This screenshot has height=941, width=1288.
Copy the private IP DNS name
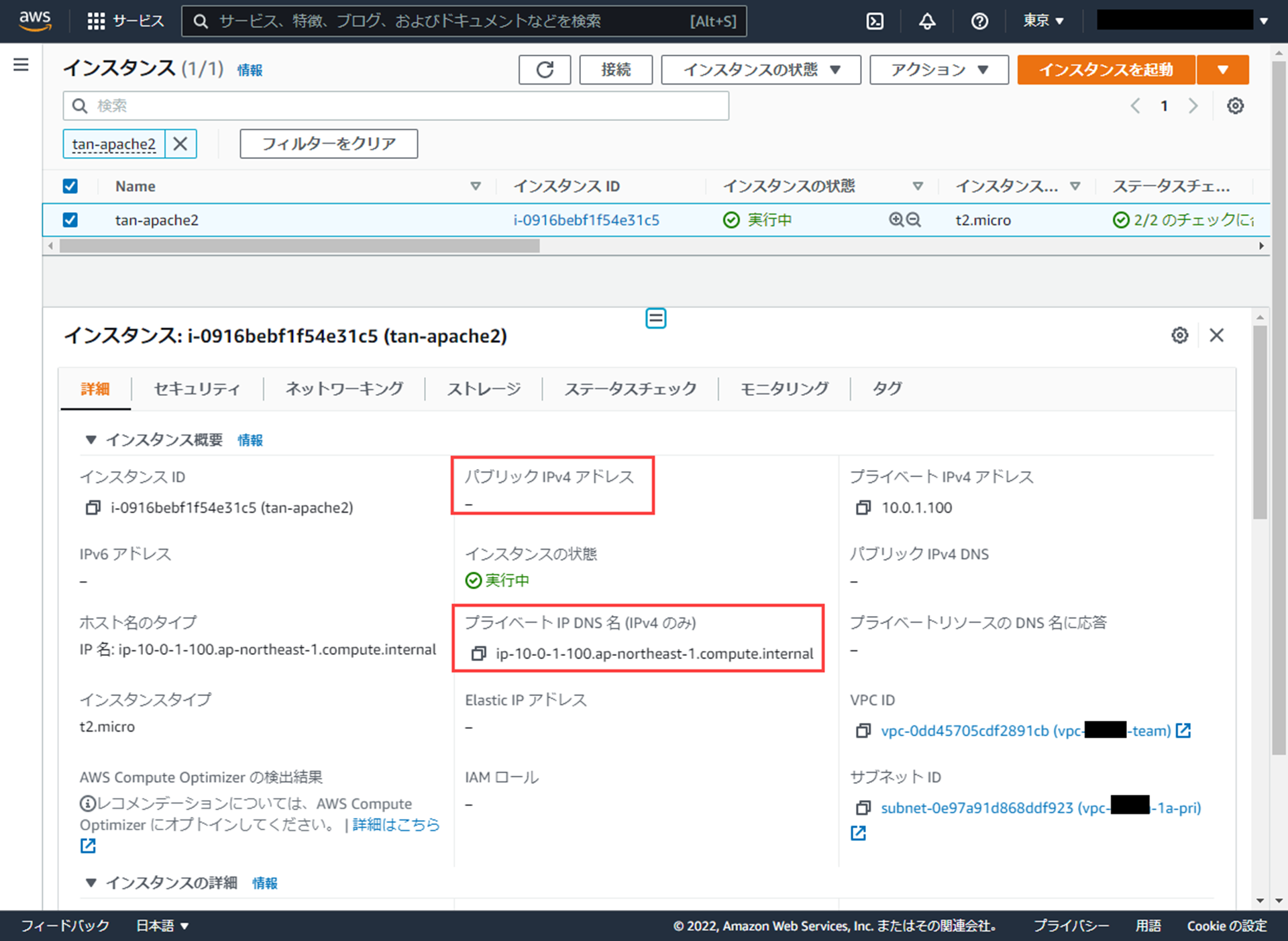[x=478, y=654]
